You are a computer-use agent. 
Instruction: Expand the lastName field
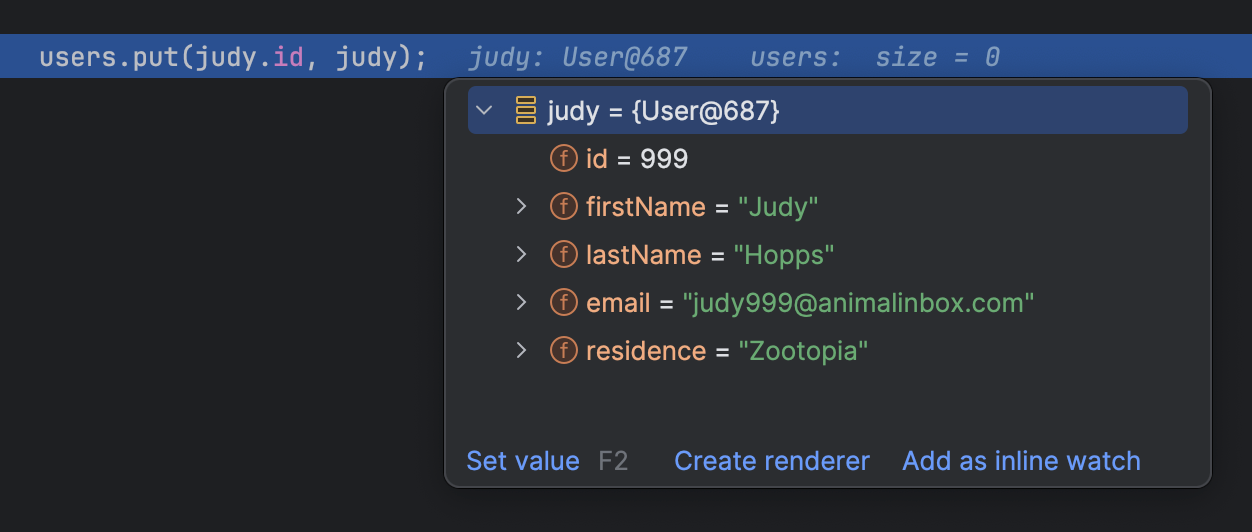click(x=521, y=254)
